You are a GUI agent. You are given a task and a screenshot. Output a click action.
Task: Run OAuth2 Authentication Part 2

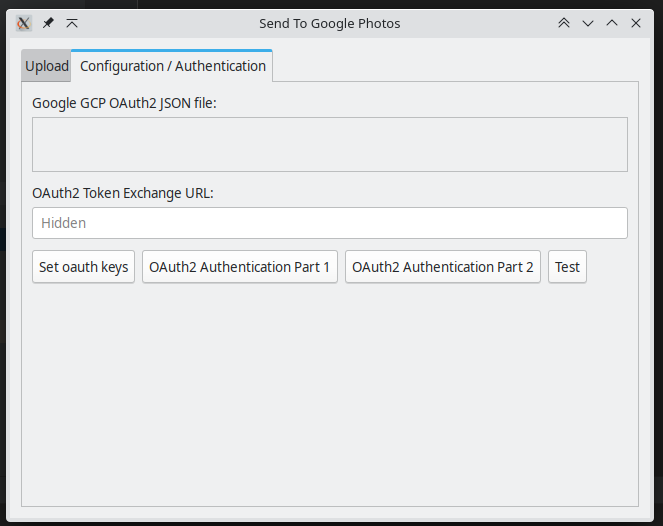coord(443,267)
